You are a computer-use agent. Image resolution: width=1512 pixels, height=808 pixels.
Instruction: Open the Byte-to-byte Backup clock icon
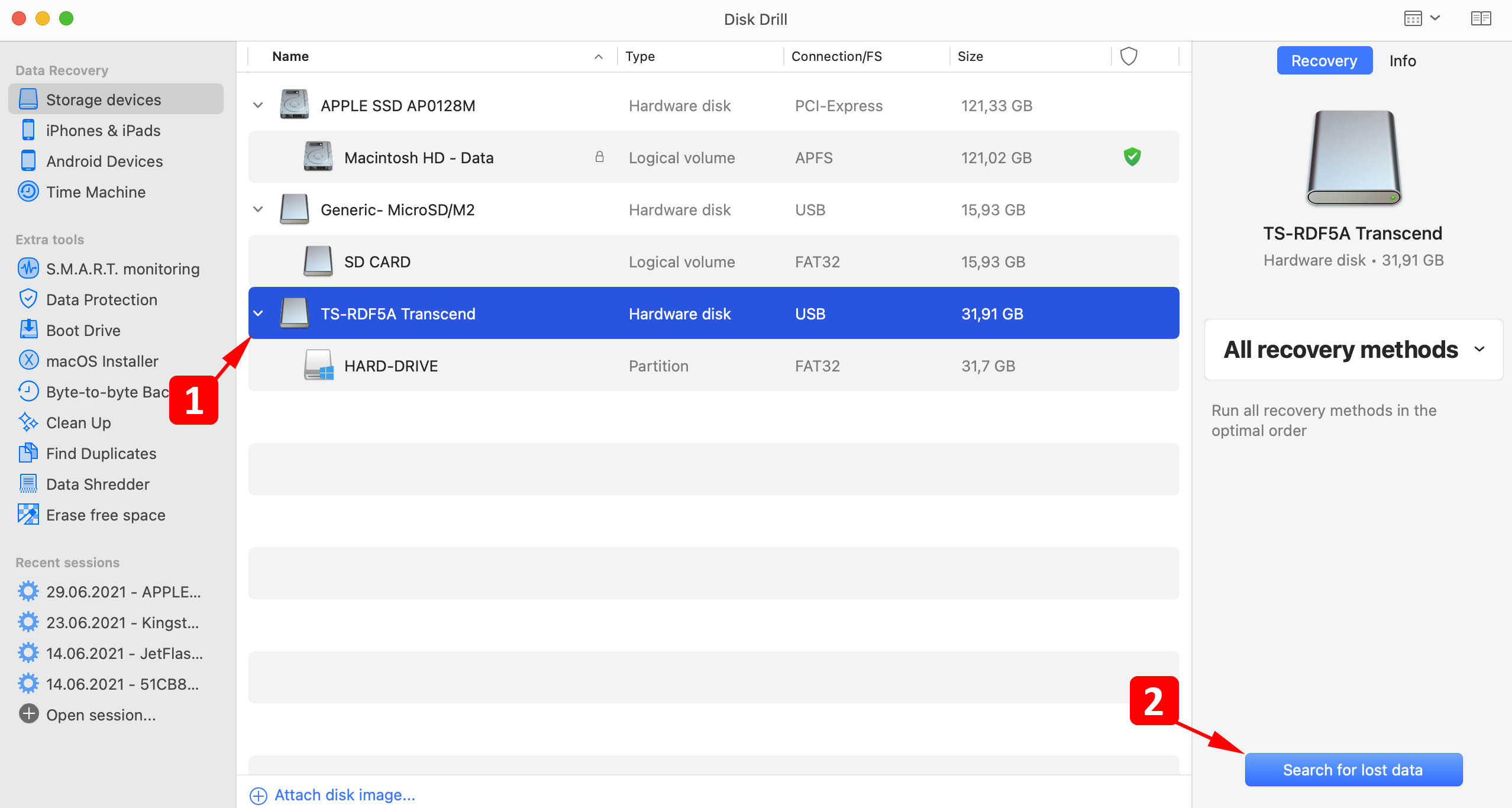[x=28, y=392]
